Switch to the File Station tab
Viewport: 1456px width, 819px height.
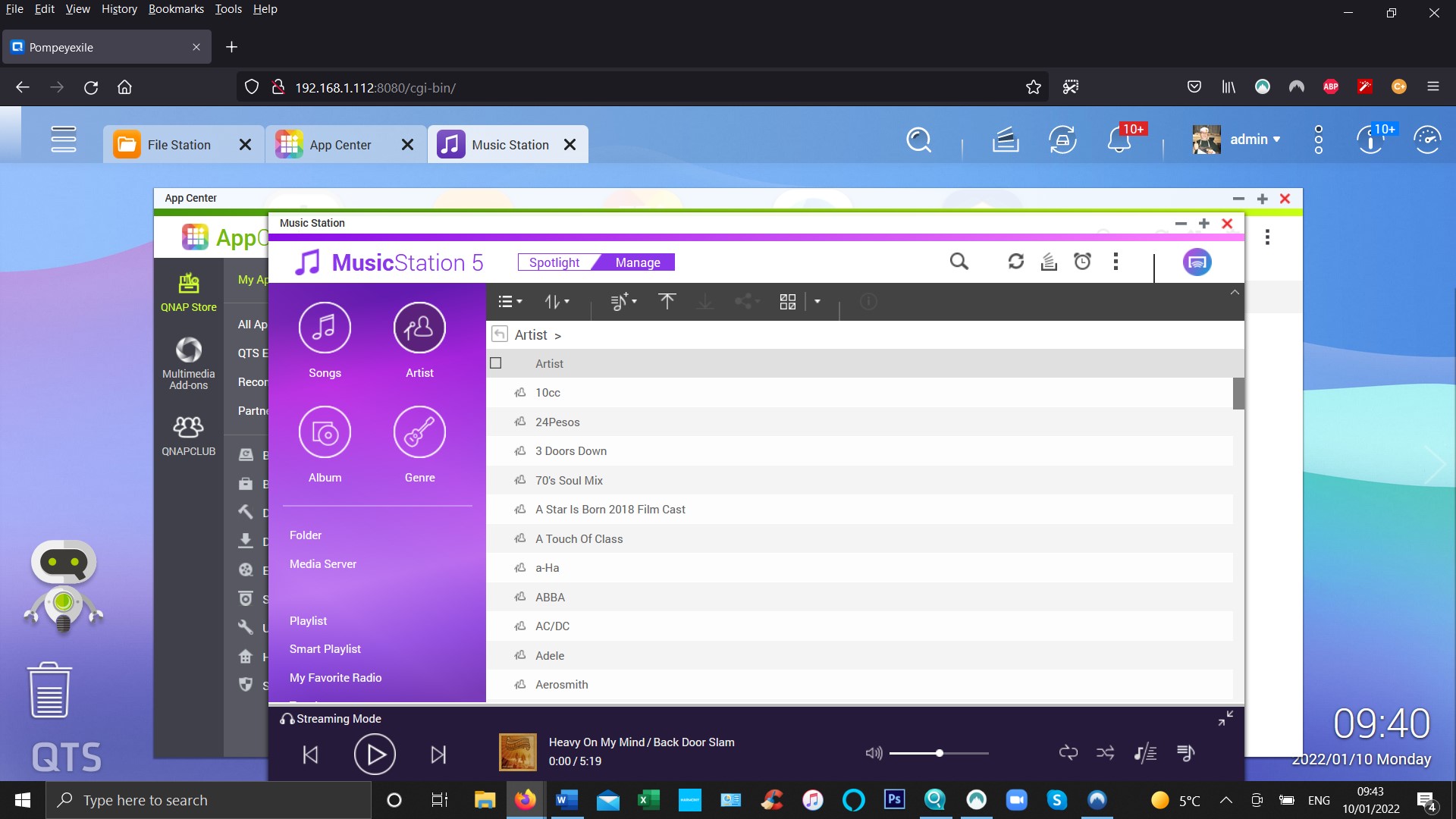click(x=179, y=145)
